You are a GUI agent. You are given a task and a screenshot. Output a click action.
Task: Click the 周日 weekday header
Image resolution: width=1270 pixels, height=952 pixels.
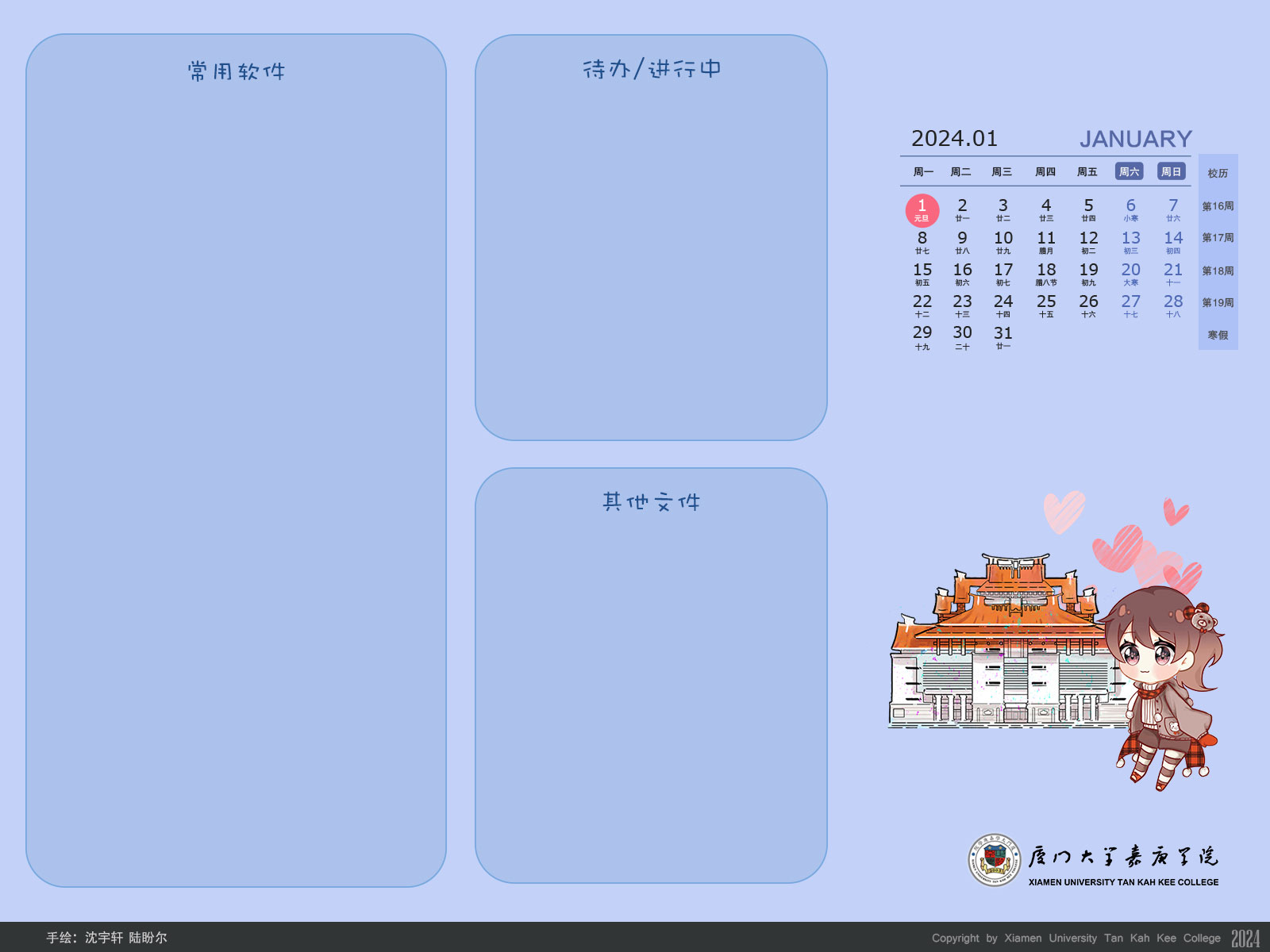(x=1171, y=171)
